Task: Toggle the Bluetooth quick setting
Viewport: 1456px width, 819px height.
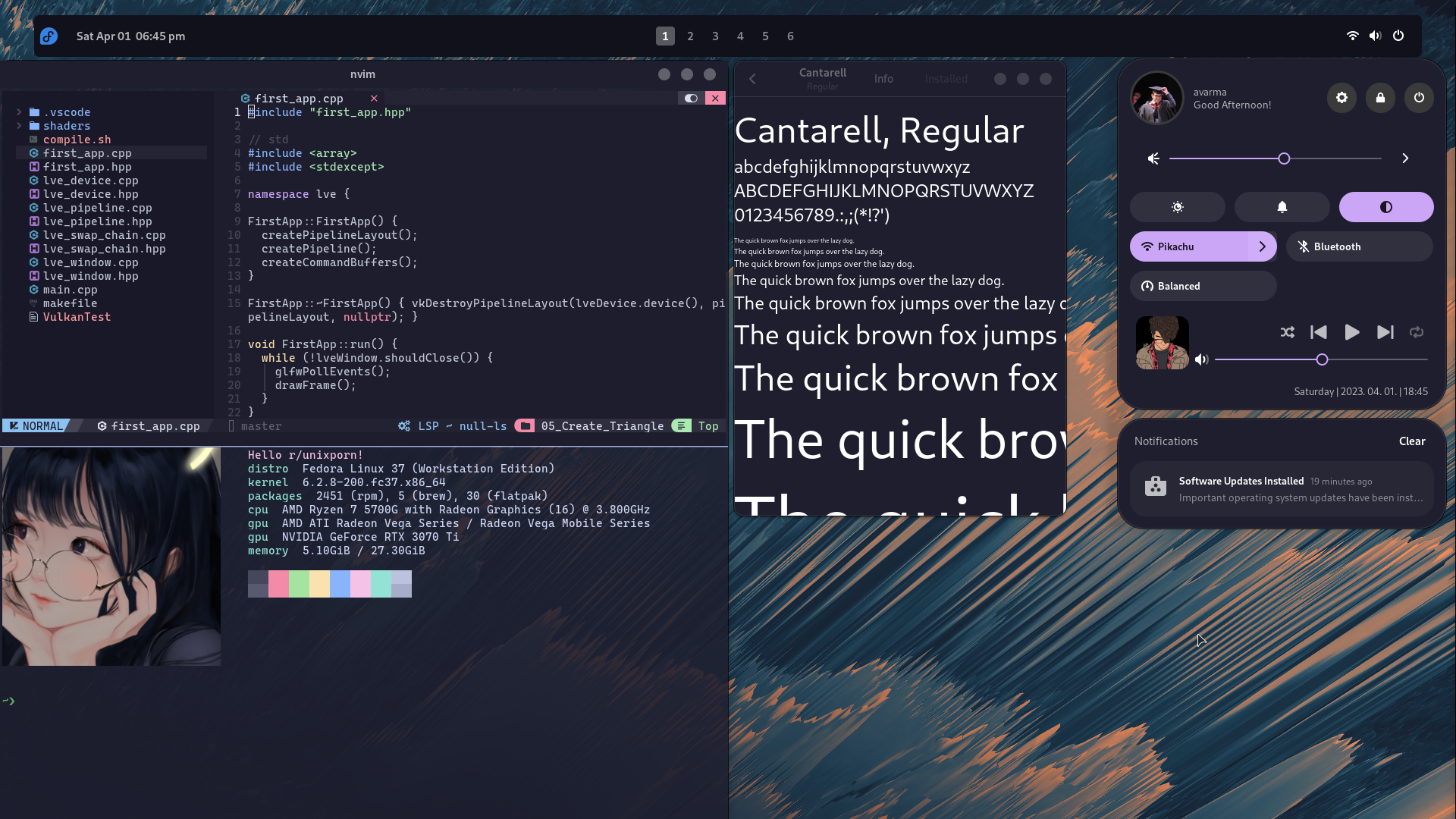Action: 1359,246
